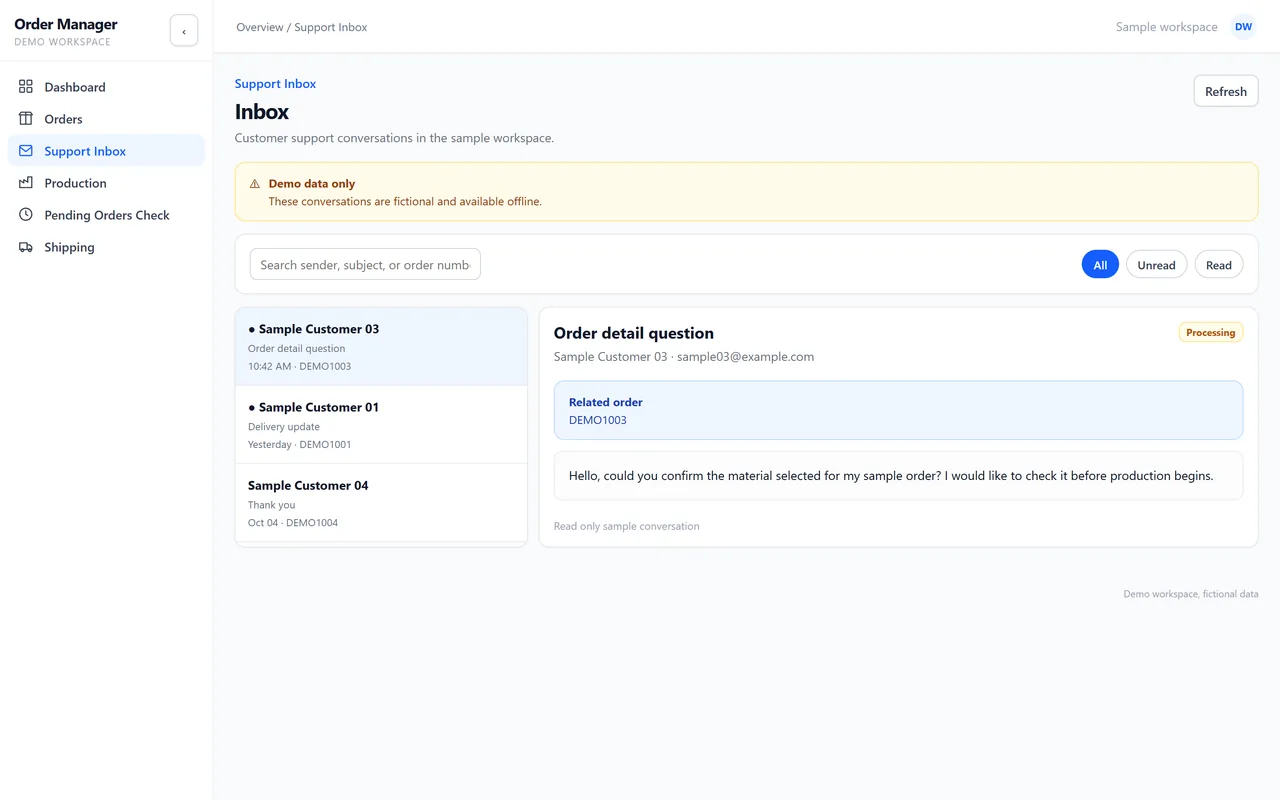This screenshot has width=1280, height=800.
Task: Filter inbox to Unread conversations
Action: (1156, 265)
